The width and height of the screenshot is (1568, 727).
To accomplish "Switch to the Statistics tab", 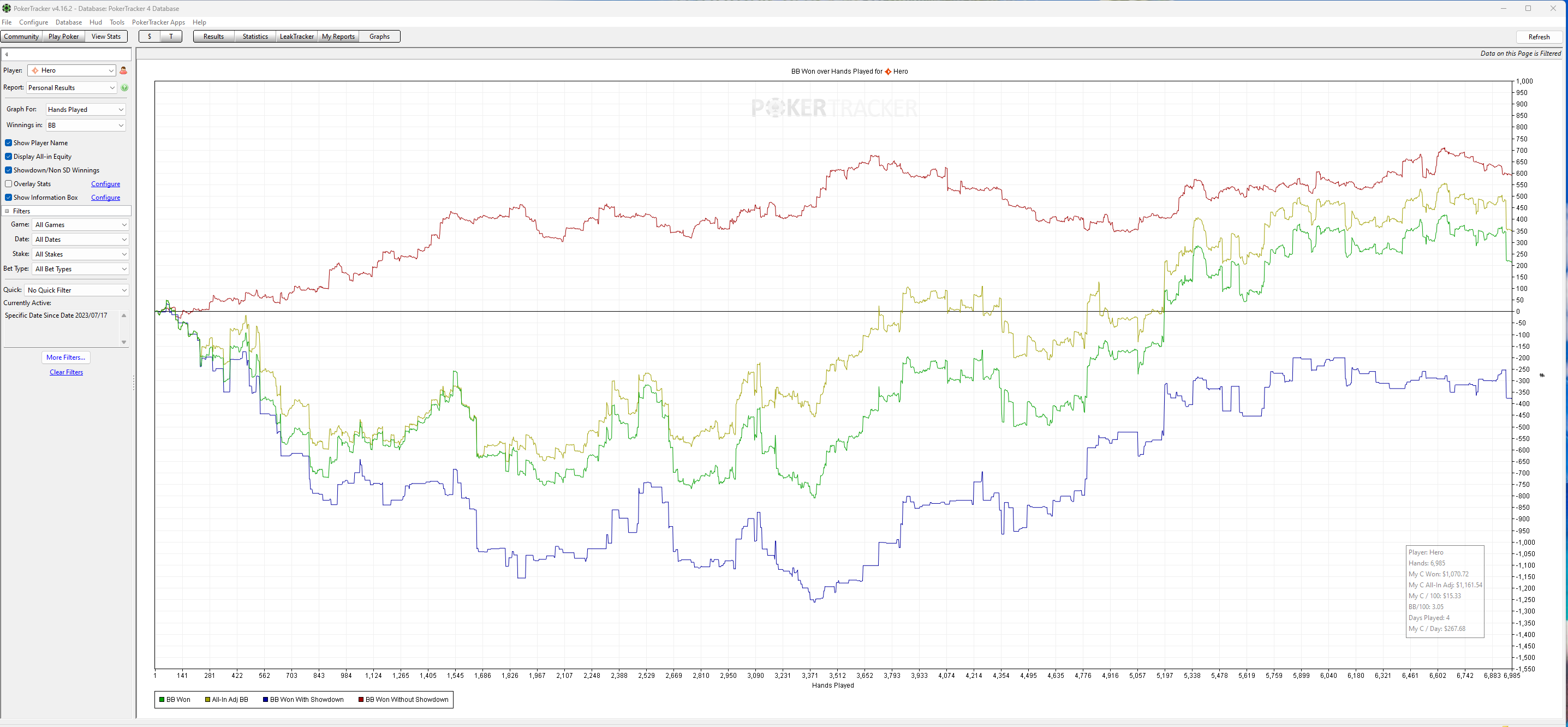I will point(255,36).
